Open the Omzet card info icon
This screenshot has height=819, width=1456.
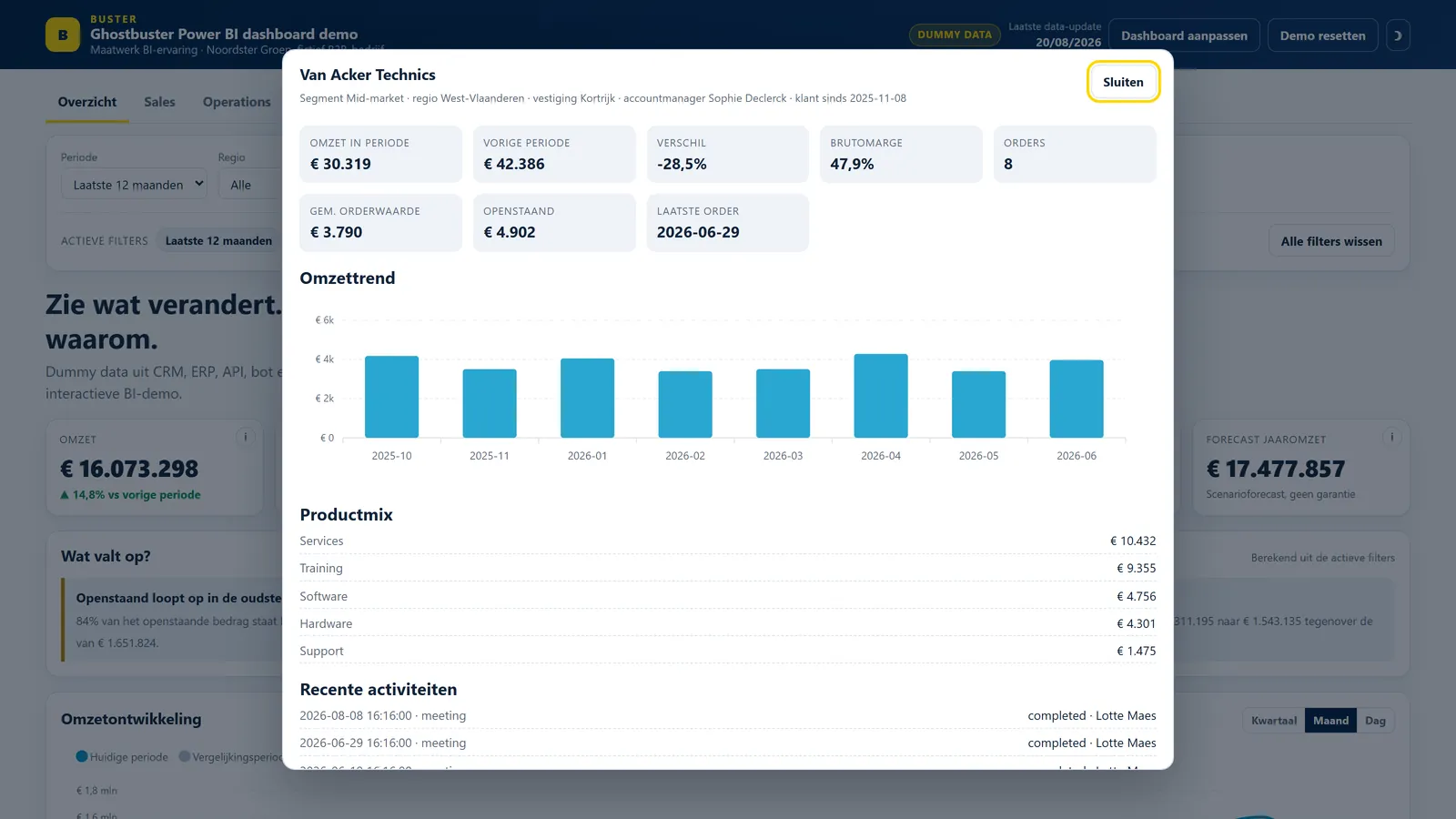point(246,437)
